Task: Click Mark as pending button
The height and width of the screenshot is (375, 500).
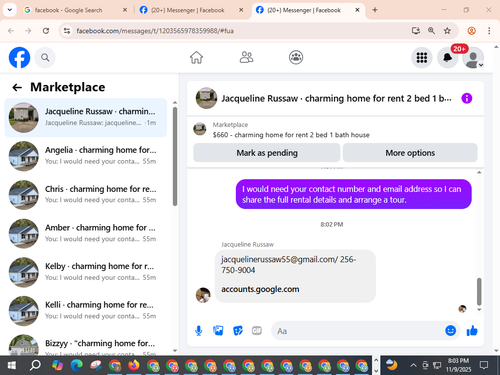Action: [x=267, y=153]
